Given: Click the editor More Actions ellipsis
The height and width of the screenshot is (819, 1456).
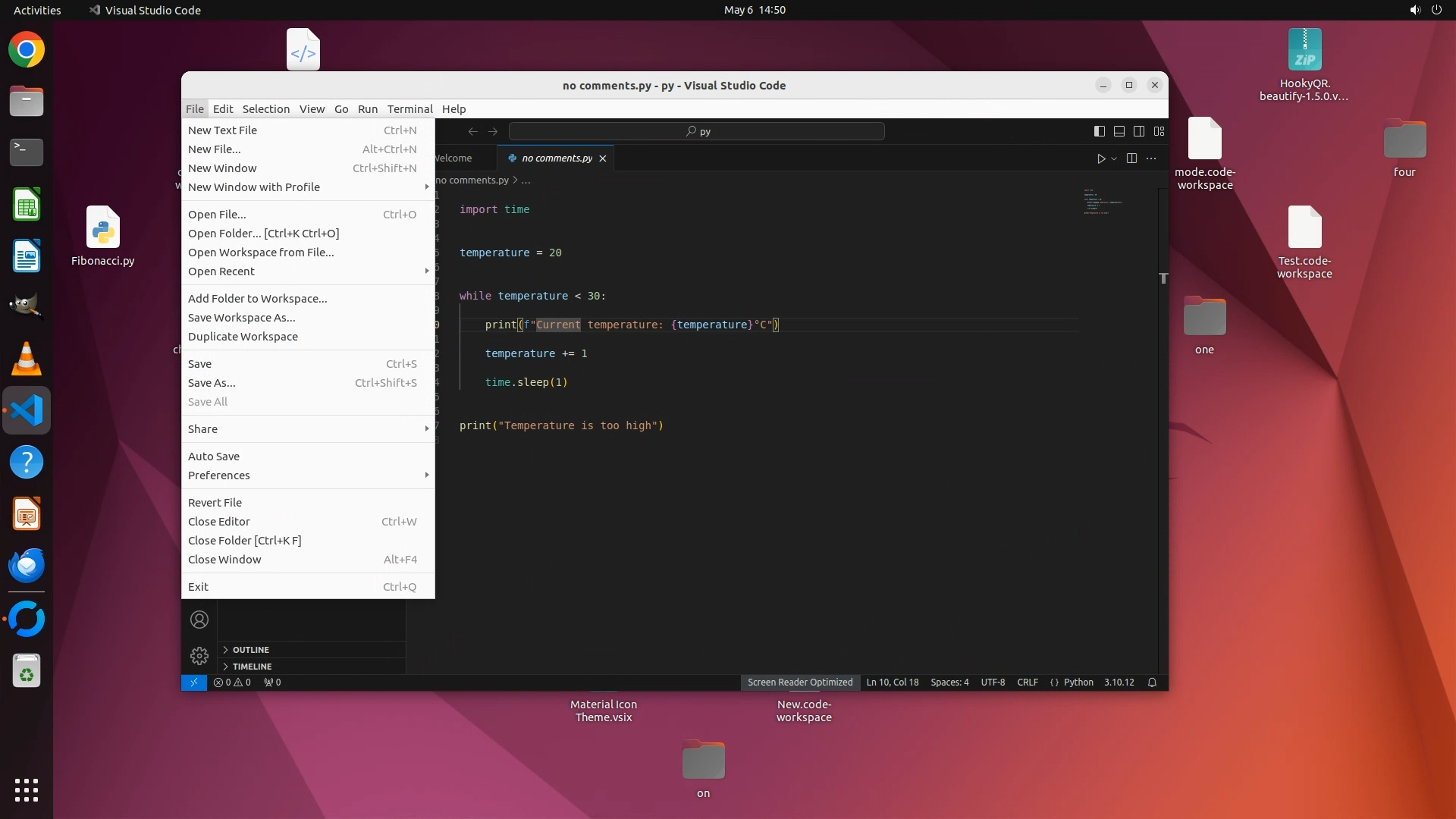Looking at the screenshot, I should coord(1151,158).
